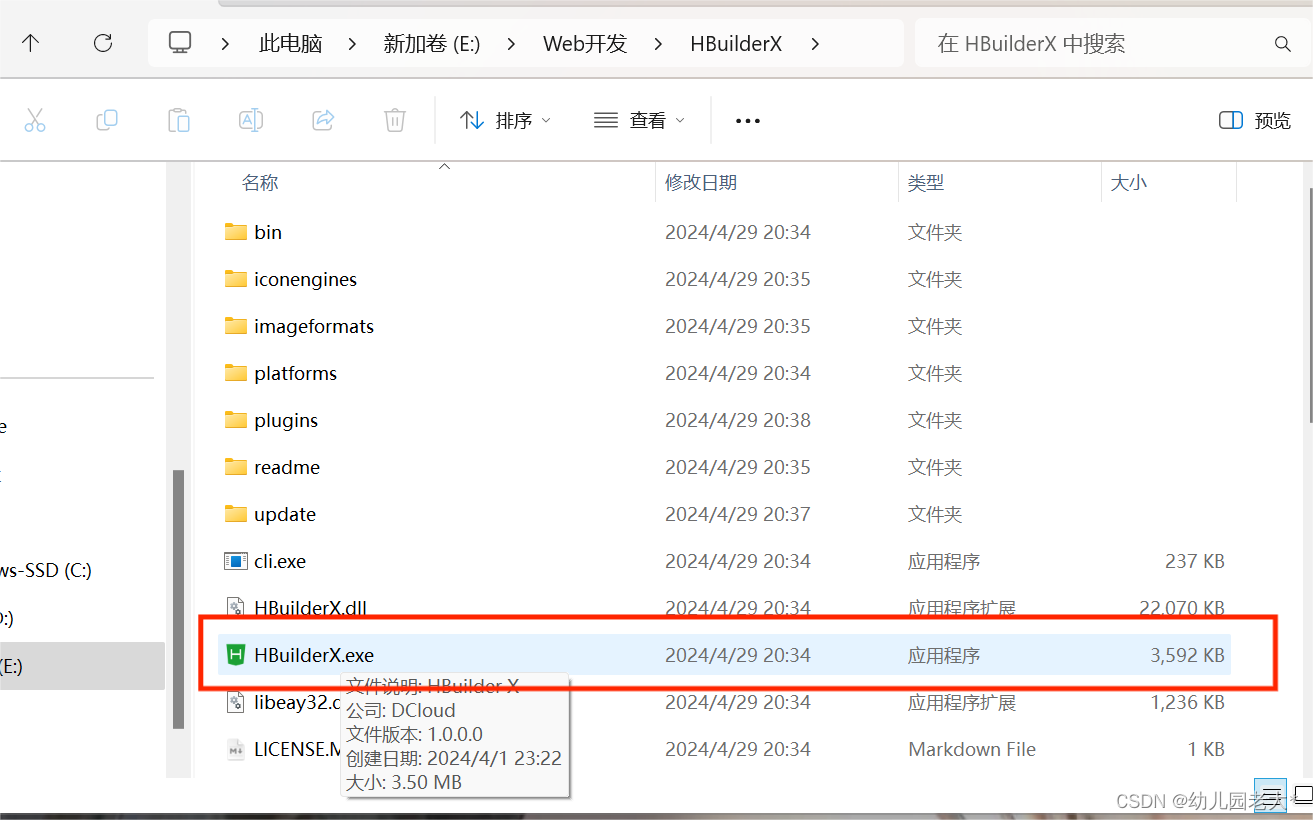Screen dimensions: 1313x820
Task: Click the 2024/4/29 20:38 date for plugins
Action: pyautogui.click(x=738, y=420)
